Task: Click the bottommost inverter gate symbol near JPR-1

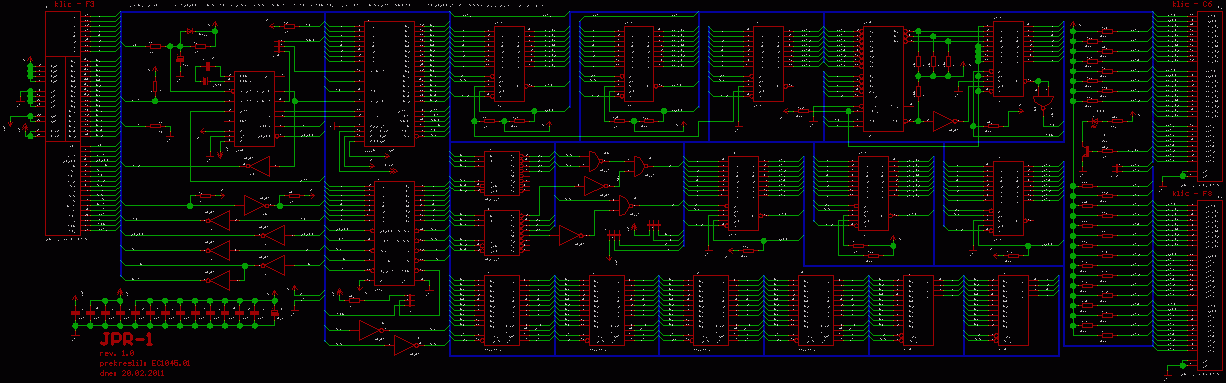Action: (x=407, y=346)
